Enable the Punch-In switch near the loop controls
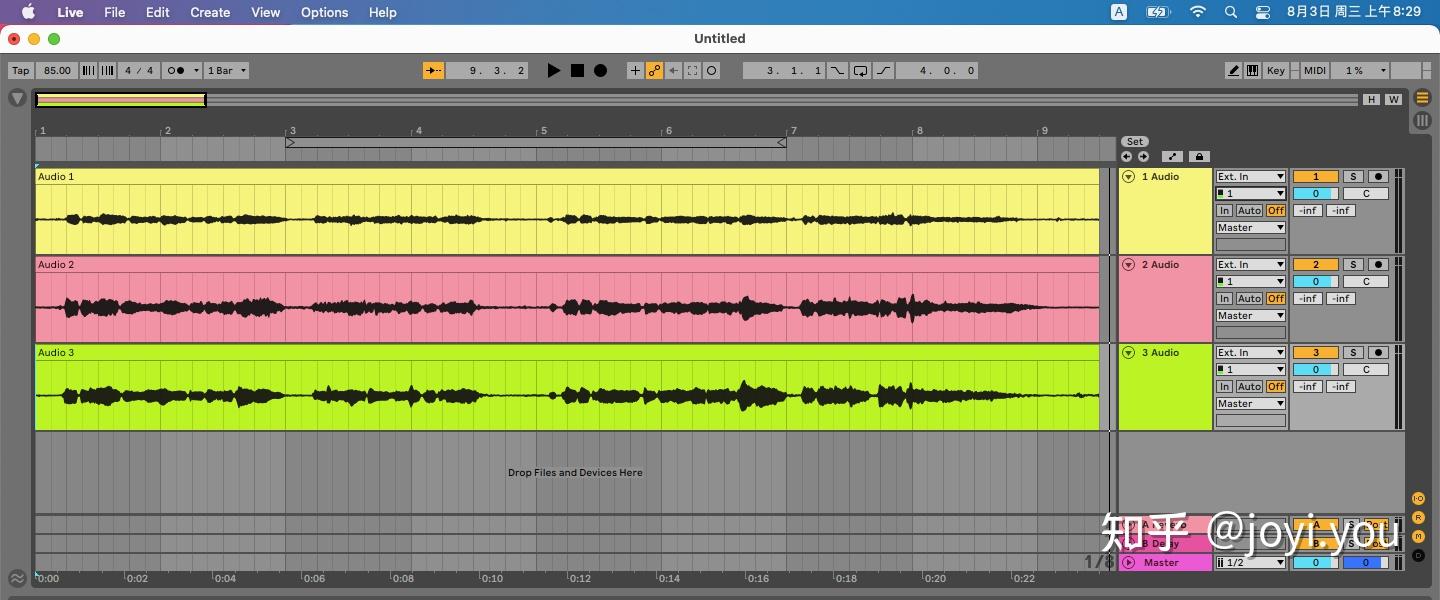 tap(837, 70)
